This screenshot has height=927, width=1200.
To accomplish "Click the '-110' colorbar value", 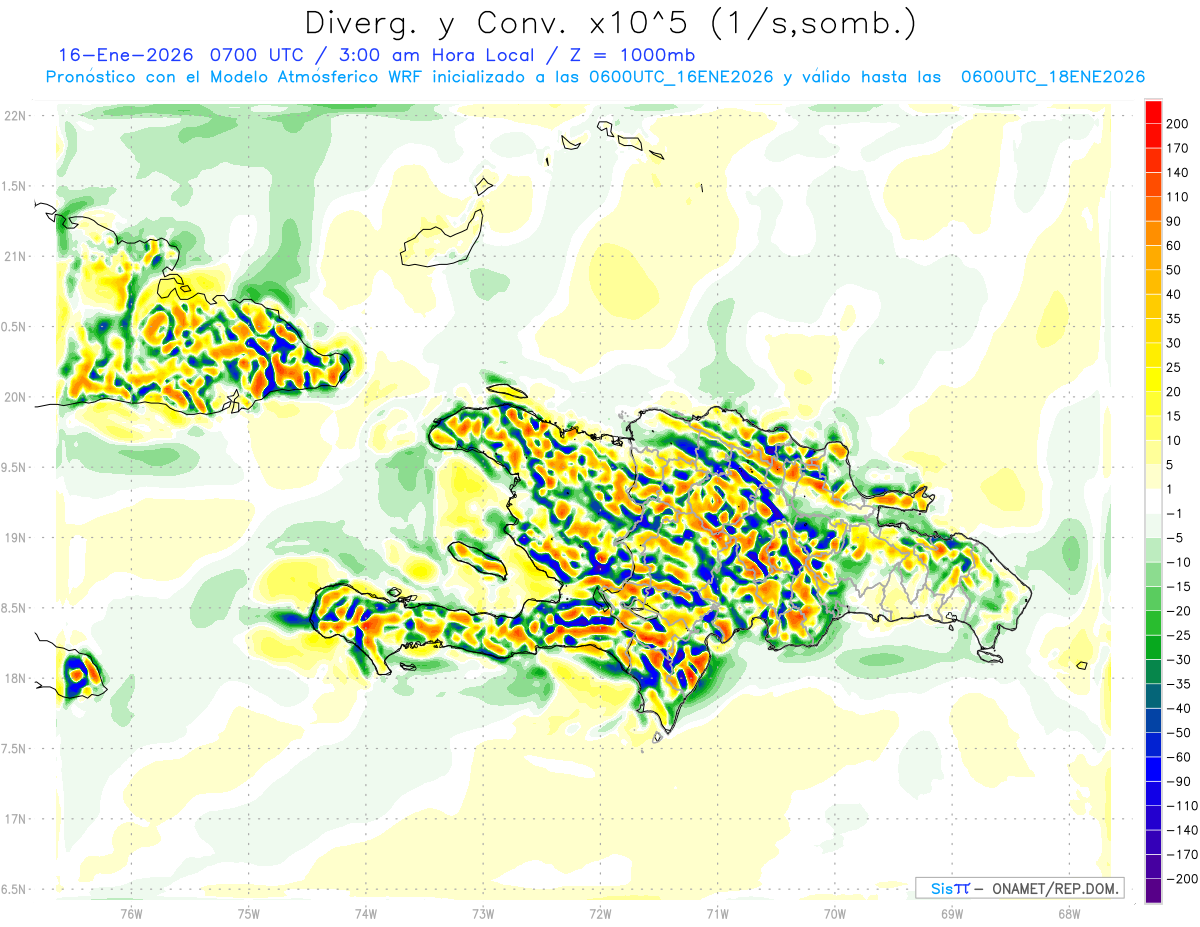I will [x=1183, y=806].
